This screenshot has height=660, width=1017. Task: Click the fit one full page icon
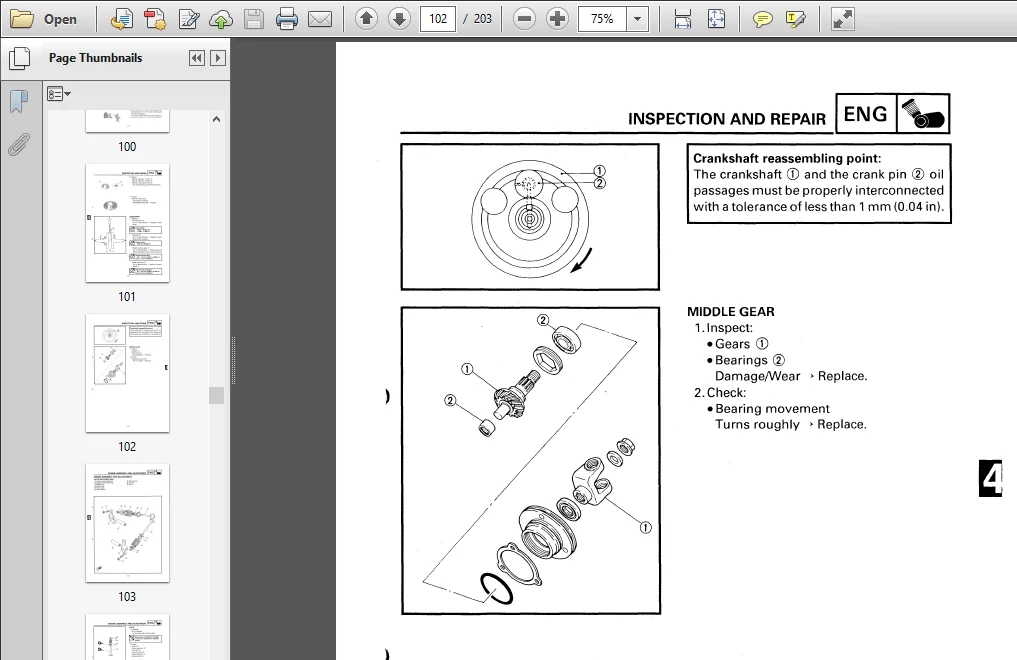716,19
